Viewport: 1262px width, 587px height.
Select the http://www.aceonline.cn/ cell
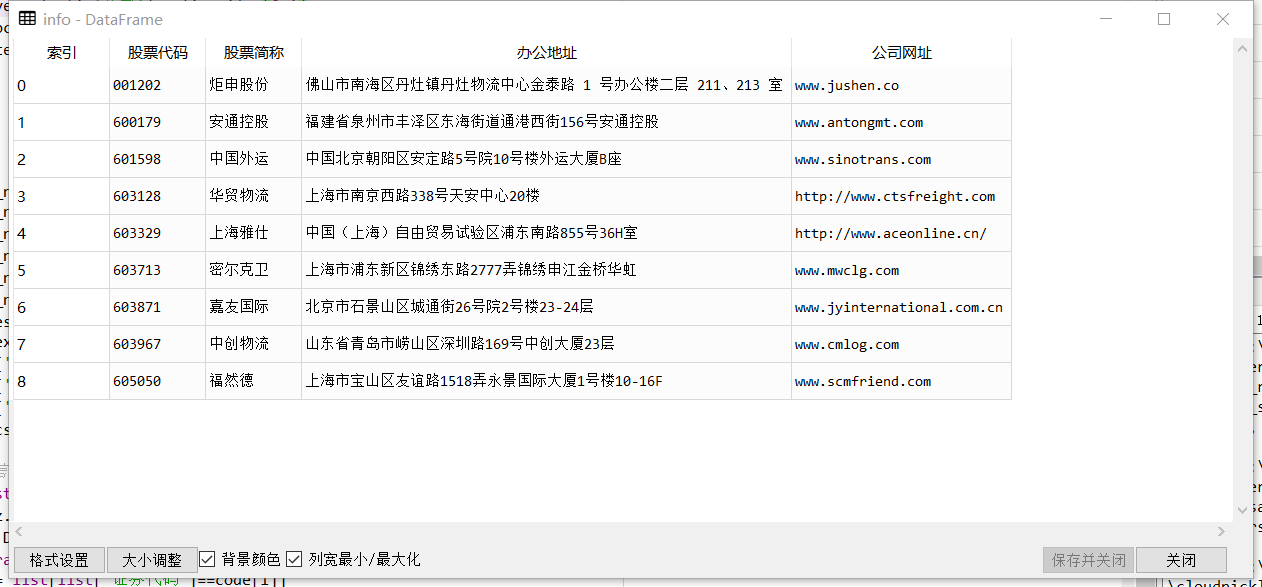coord(902,234)
